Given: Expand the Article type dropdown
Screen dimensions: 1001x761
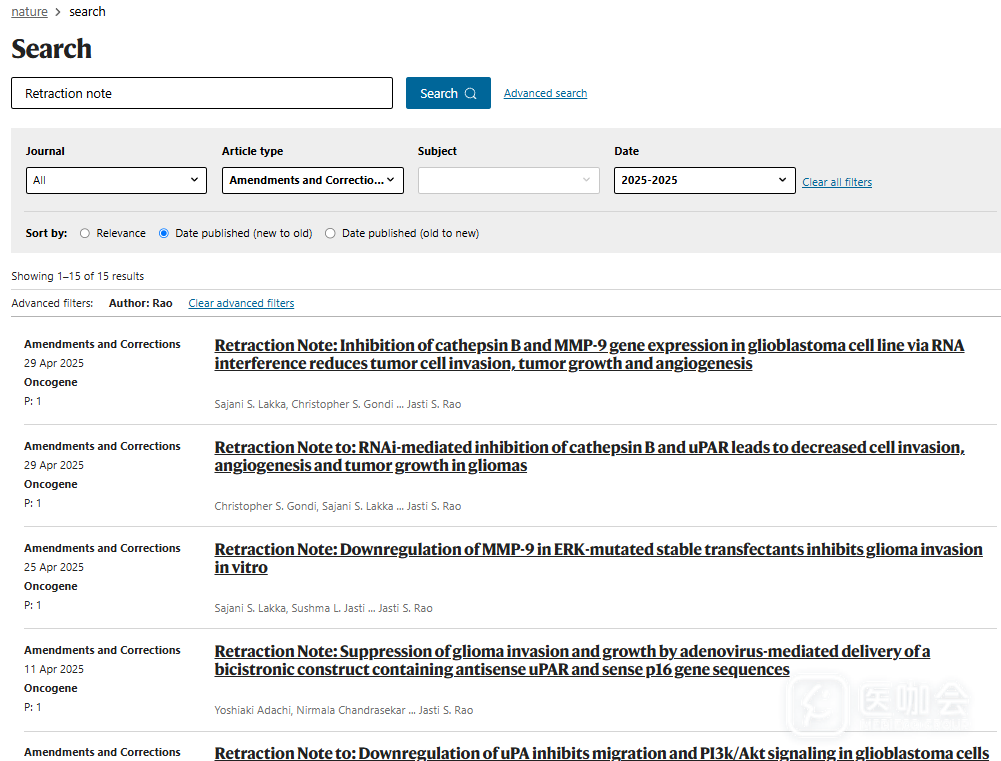Looking at the screenshot, I should point(311,180).
